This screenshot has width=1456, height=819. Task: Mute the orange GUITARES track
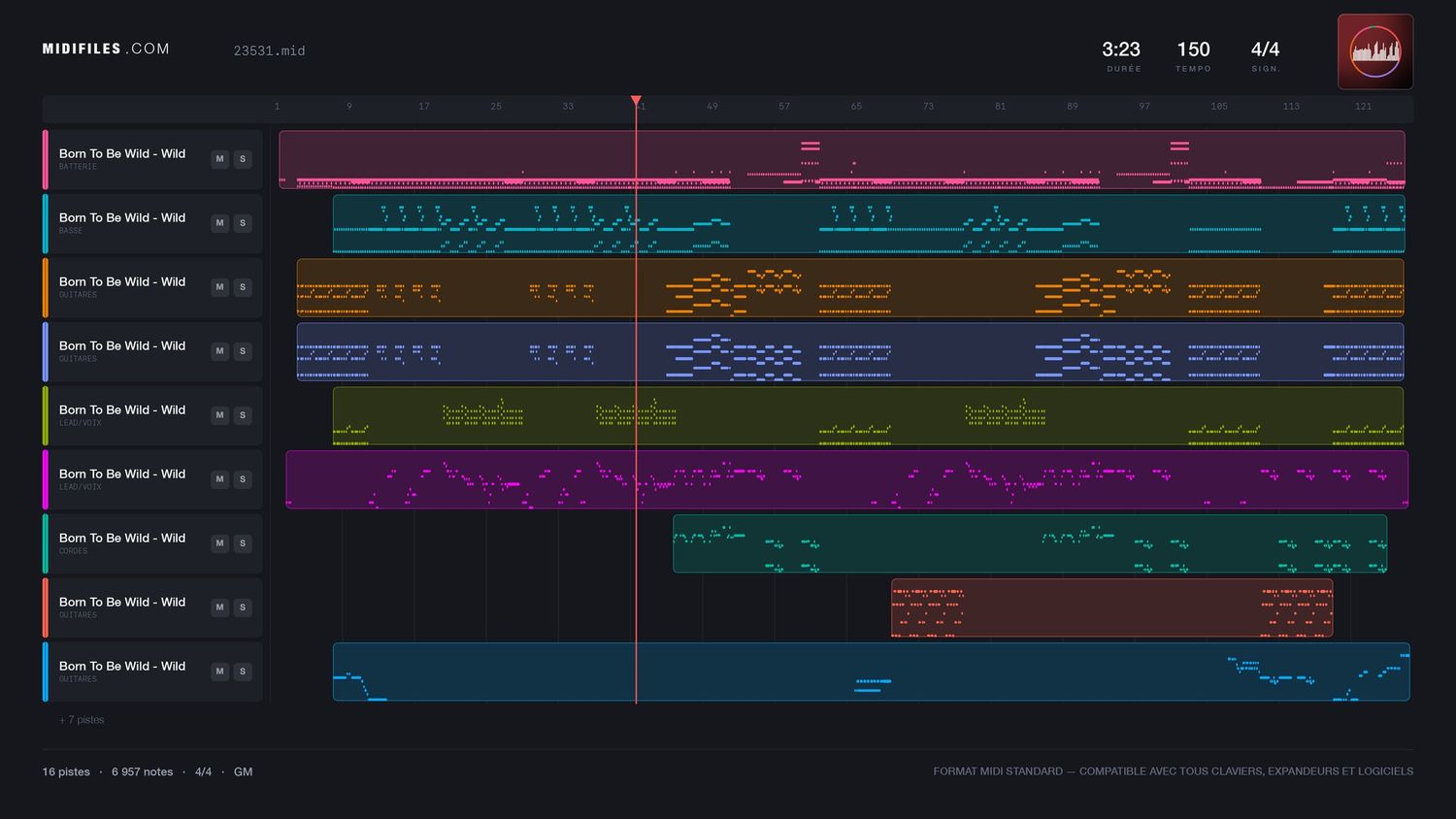tap(220, 287)
